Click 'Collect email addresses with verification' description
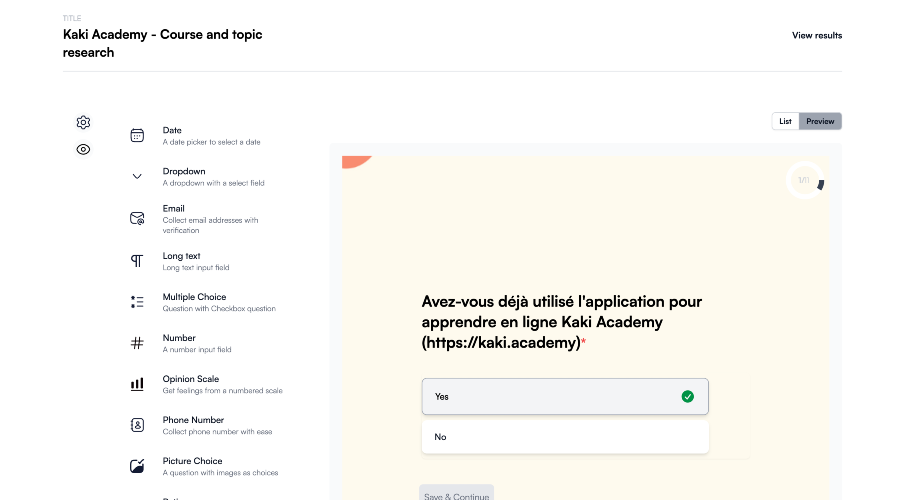 (210, 226)
